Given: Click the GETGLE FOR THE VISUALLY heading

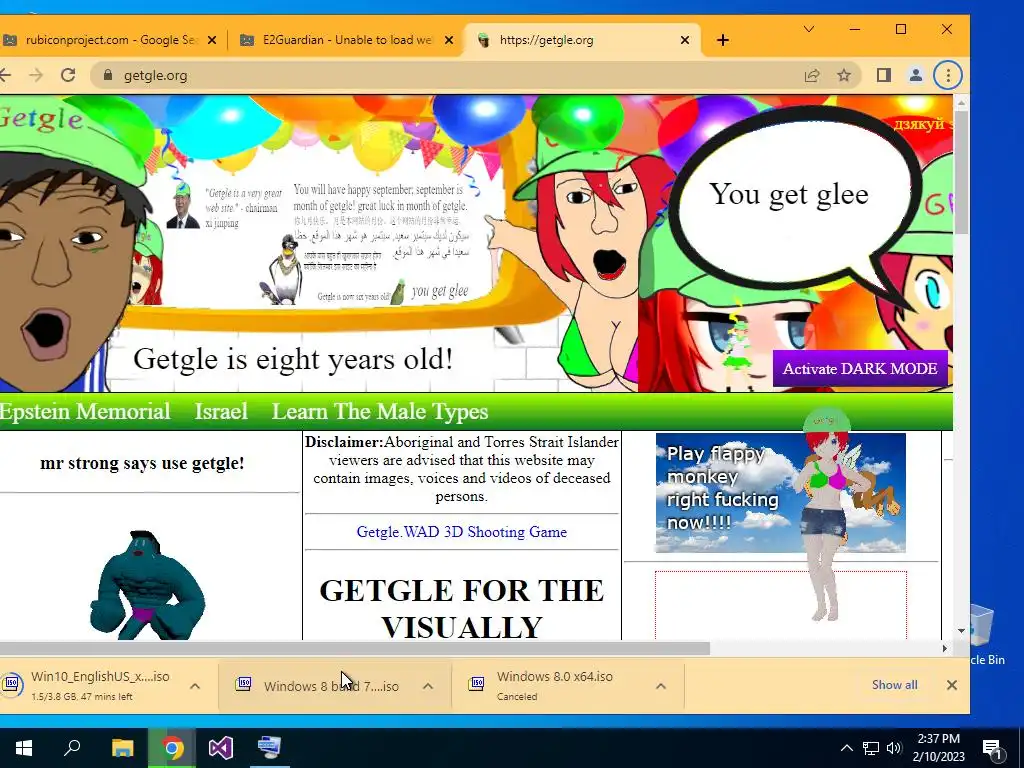Looking at the screenshot, I should point(461,607).
